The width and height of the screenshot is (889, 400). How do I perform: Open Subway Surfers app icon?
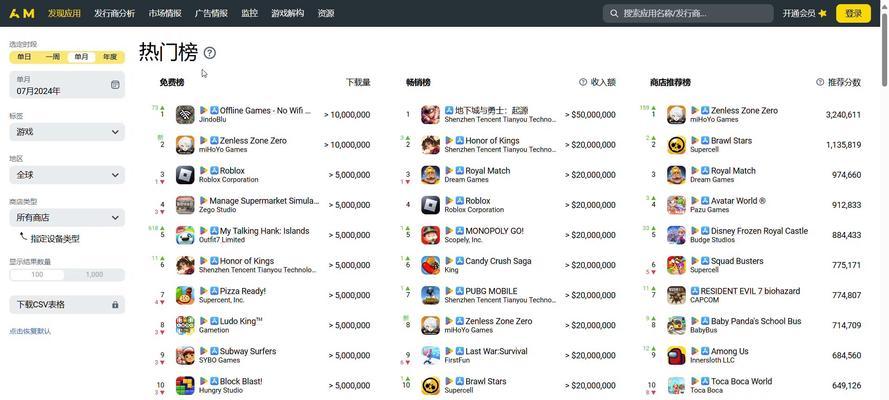click(185, 355)
